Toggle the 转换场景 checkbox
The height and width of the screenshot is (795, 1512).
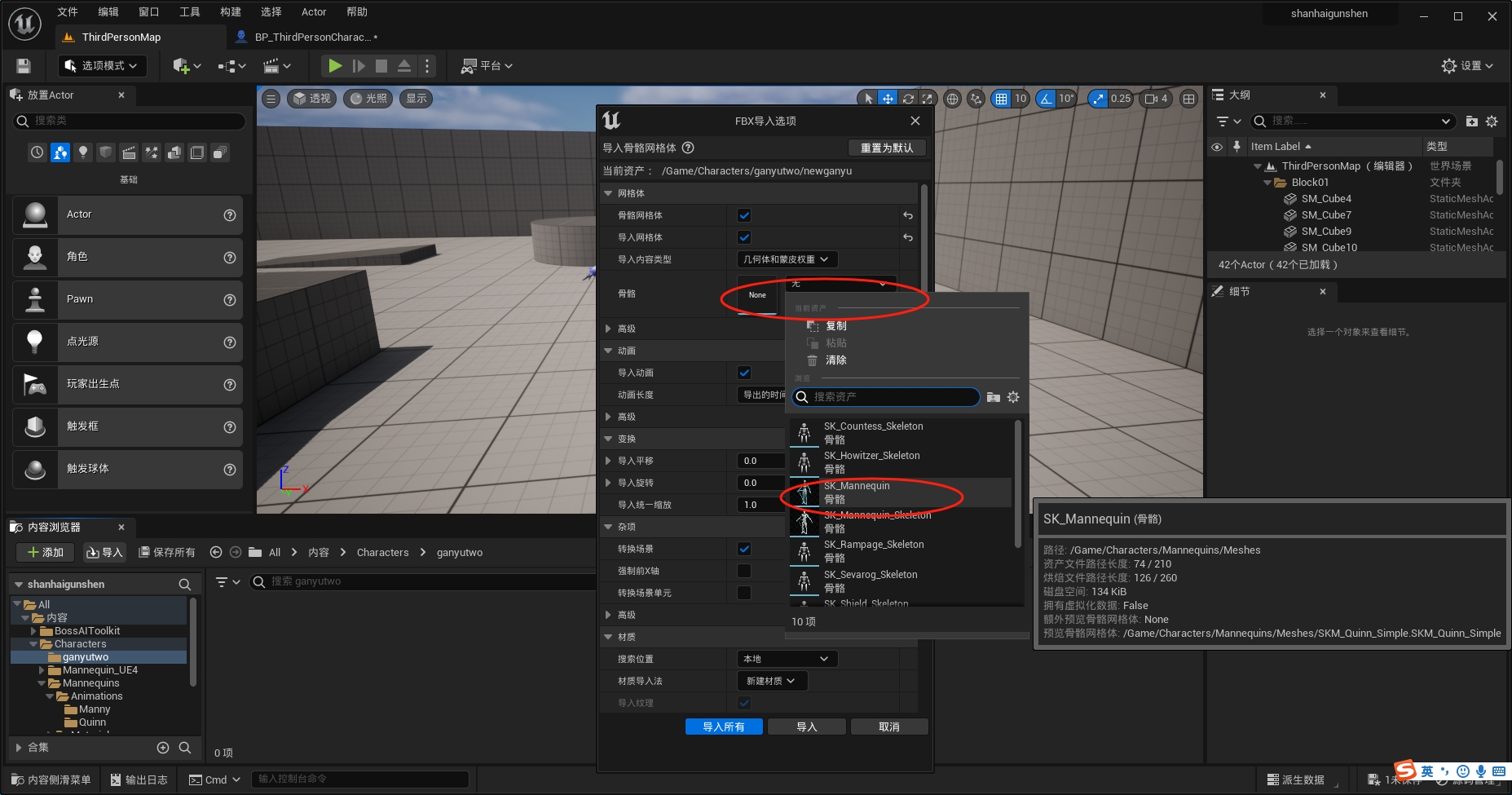744,549
